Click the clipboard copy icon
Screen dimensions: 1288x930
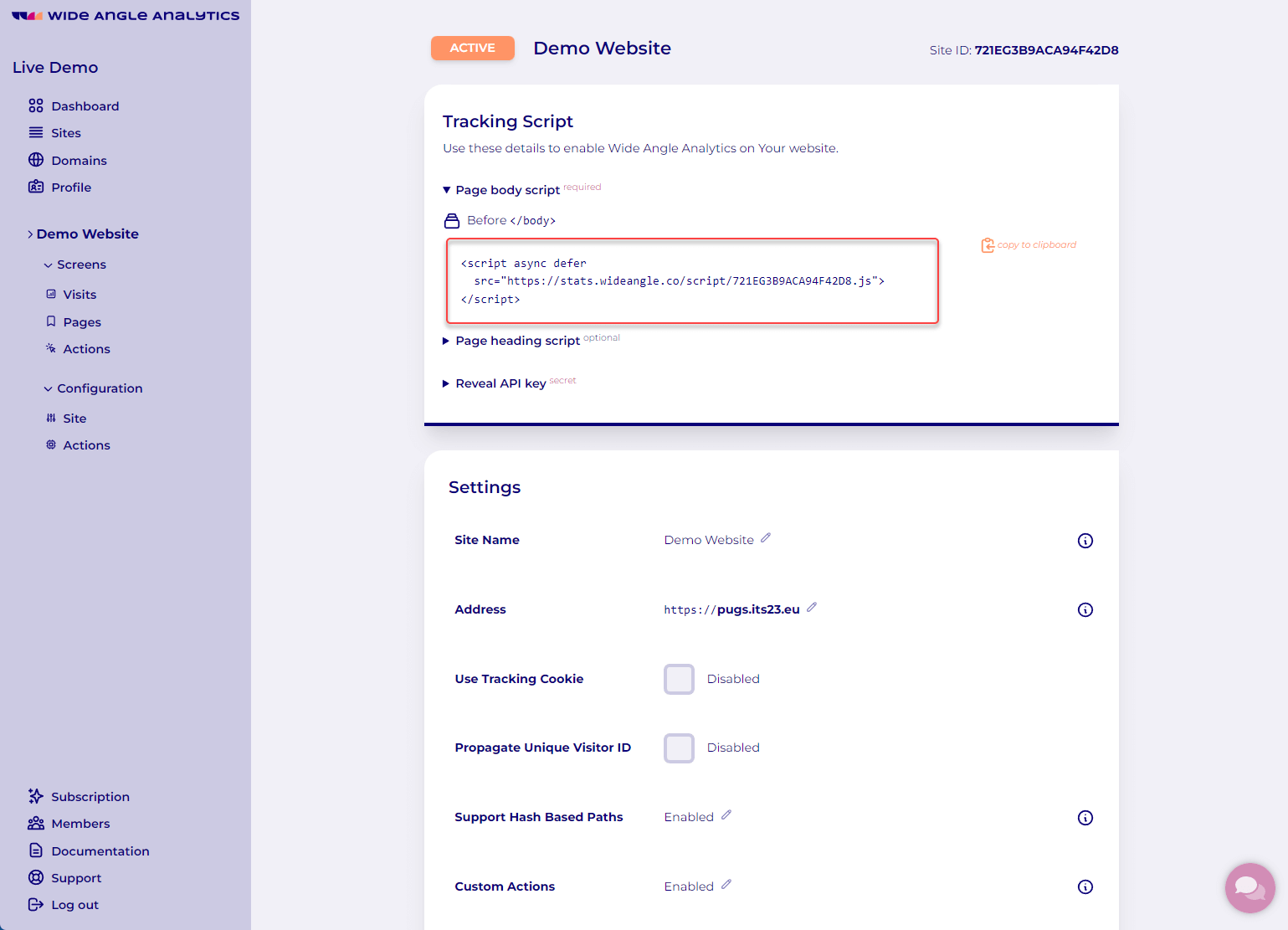pyautogui.click(x=988, y=245)
